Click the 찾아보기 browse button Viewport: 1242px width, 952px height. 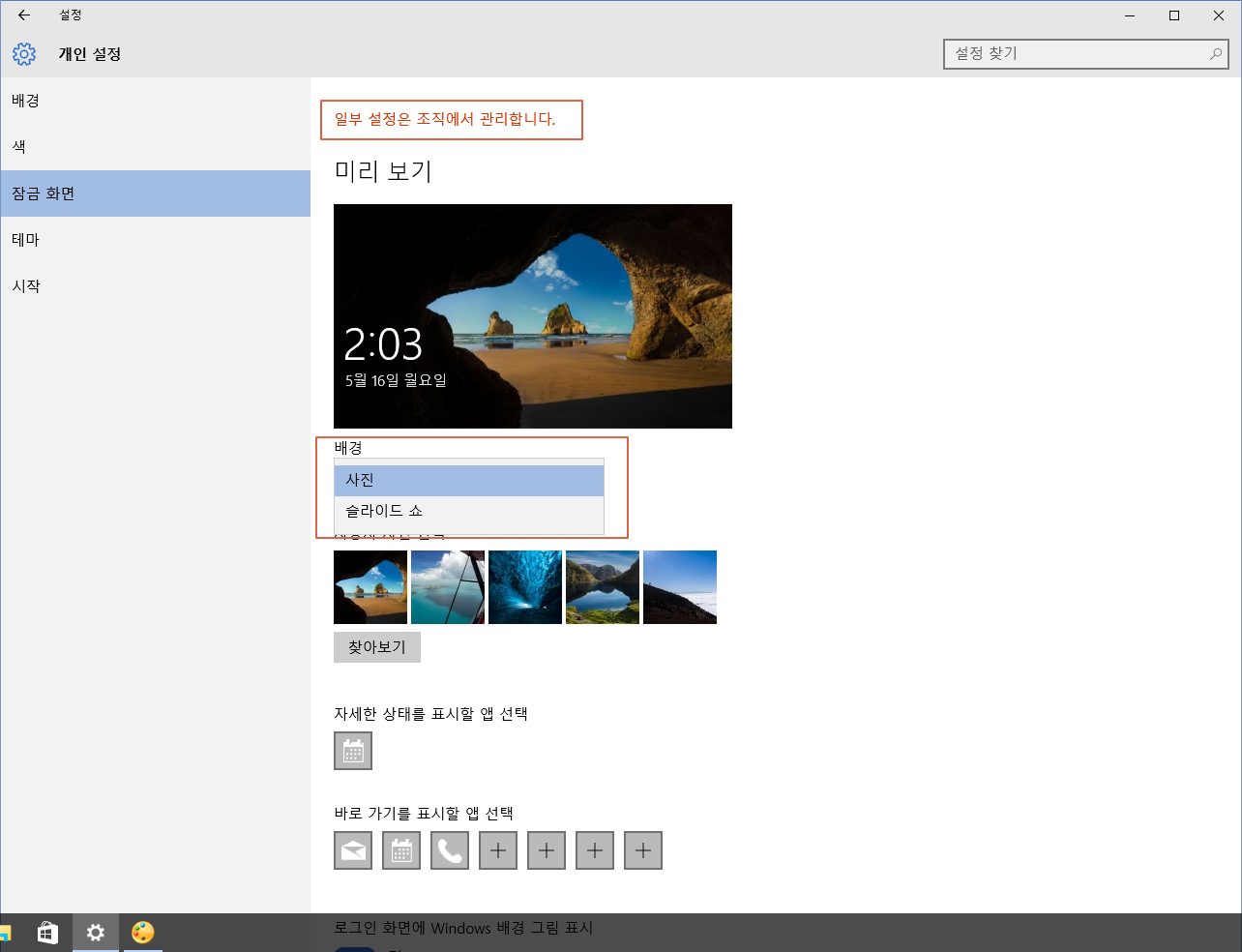point(377,647)
